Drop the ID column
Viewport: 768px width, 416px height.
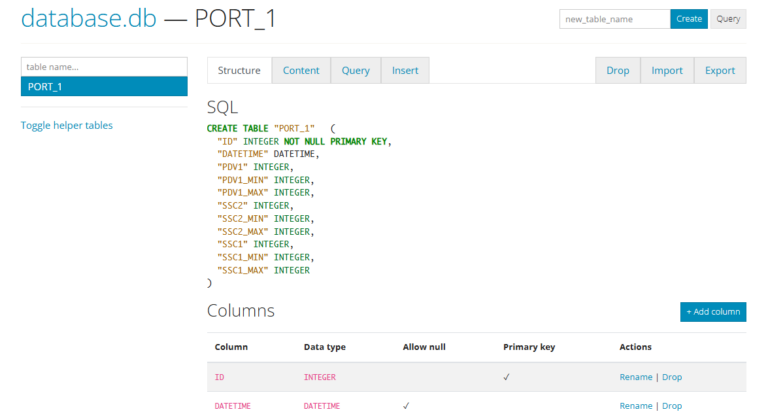672,377
